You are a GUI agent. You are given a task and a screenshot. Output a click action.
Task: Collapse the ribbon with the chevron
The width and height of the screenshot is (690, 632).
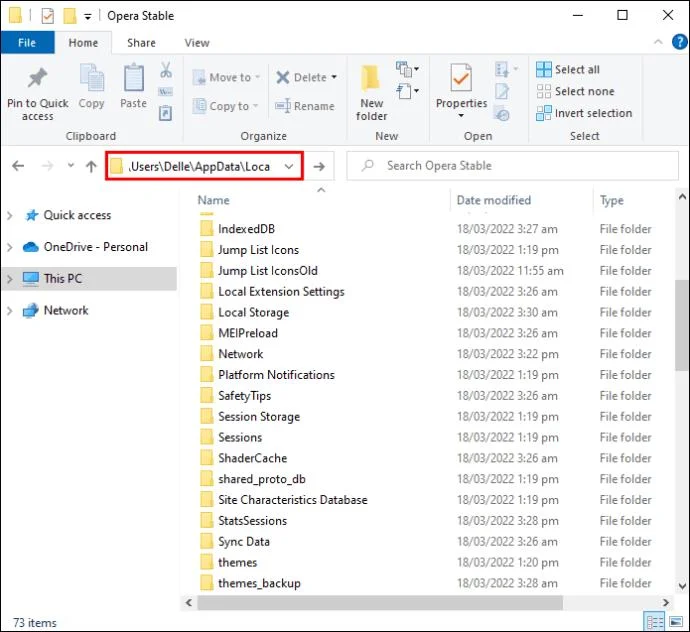pyautogui.click(x=658, y=42)
